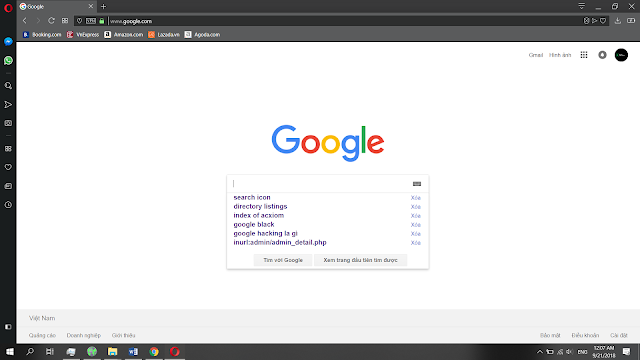Close the Google tab
The image size is (640, 360).
91,7
